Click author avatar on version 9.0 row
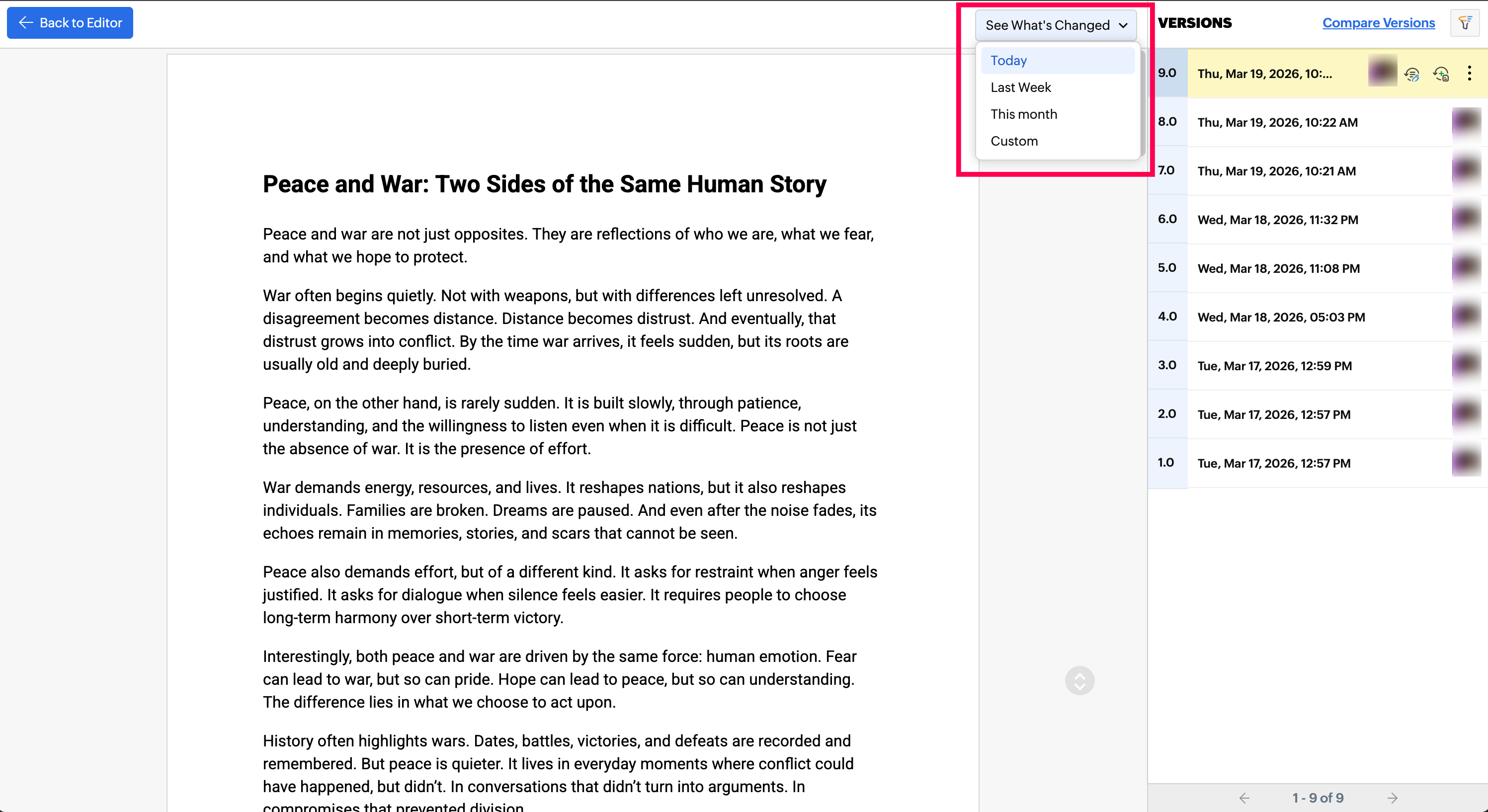This screenshot has height=812, width=1488. click(1382, 72)
